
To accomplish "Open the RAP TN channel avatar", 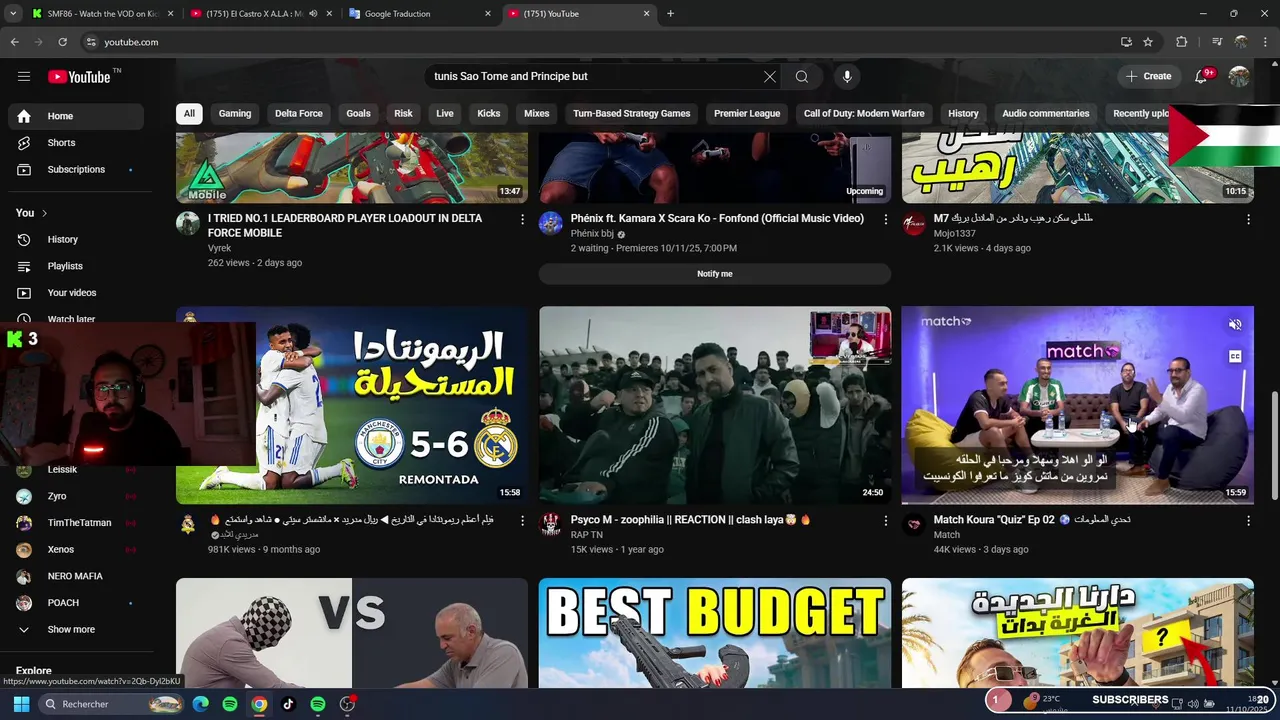I will 551,525.
